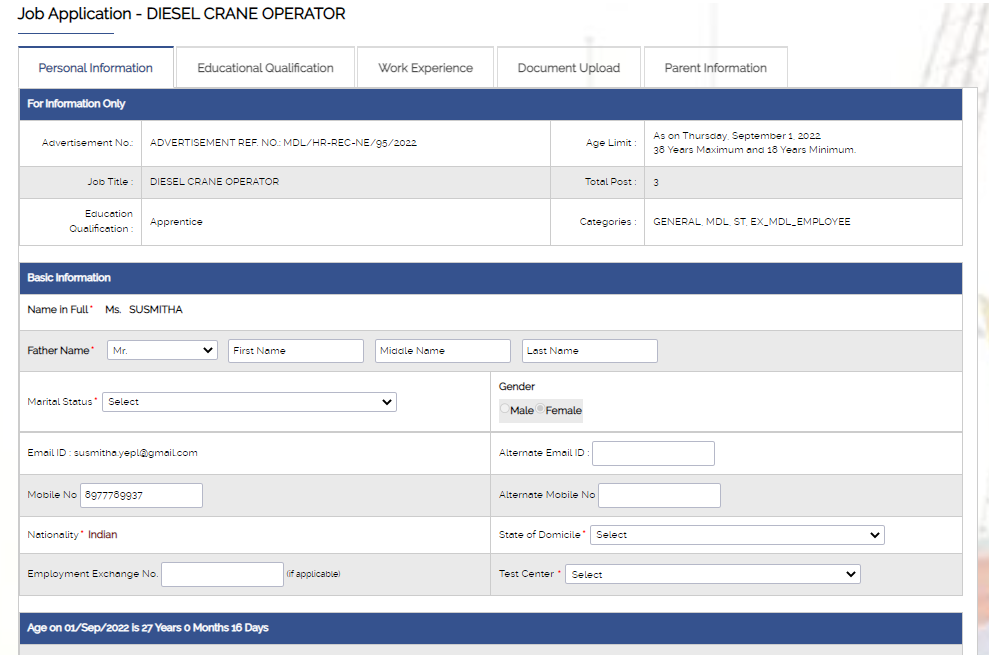This screenshot has height=655, width=989.
Task: Click the Apprentice qualification value
Action: point(176,221)
